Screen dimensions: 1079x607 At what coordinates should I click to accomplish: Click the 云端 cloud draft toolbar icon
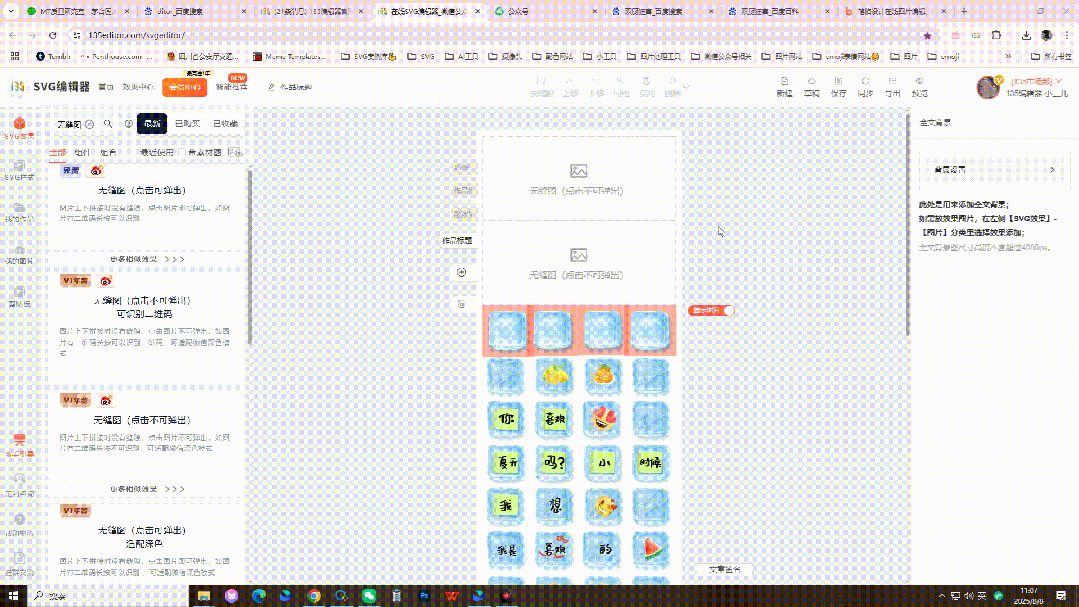[x=811, y=81]
